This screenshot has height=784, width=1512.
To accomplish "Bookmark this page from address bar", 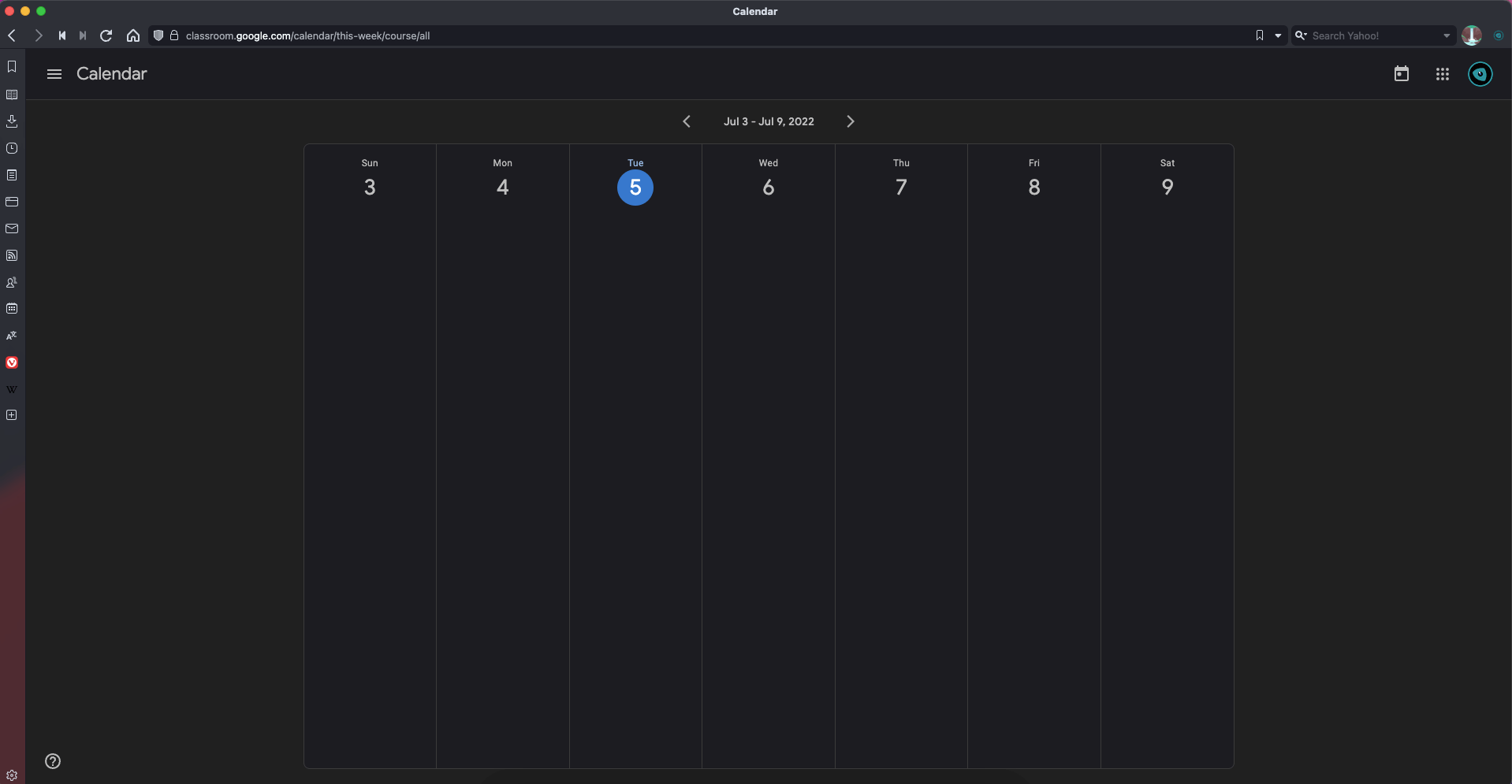I will (x=1260, y=35).
